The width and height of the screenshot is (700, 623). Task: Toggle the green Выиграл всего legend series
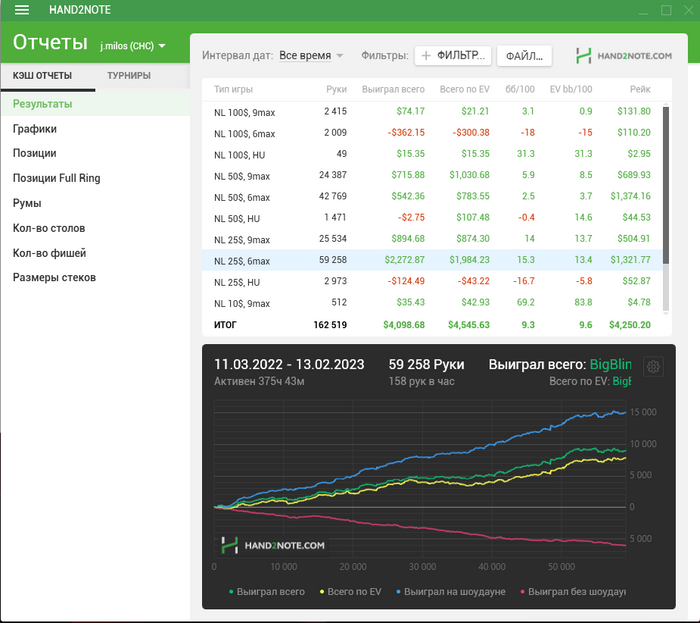pyautogui.click(x=267, y=592)
